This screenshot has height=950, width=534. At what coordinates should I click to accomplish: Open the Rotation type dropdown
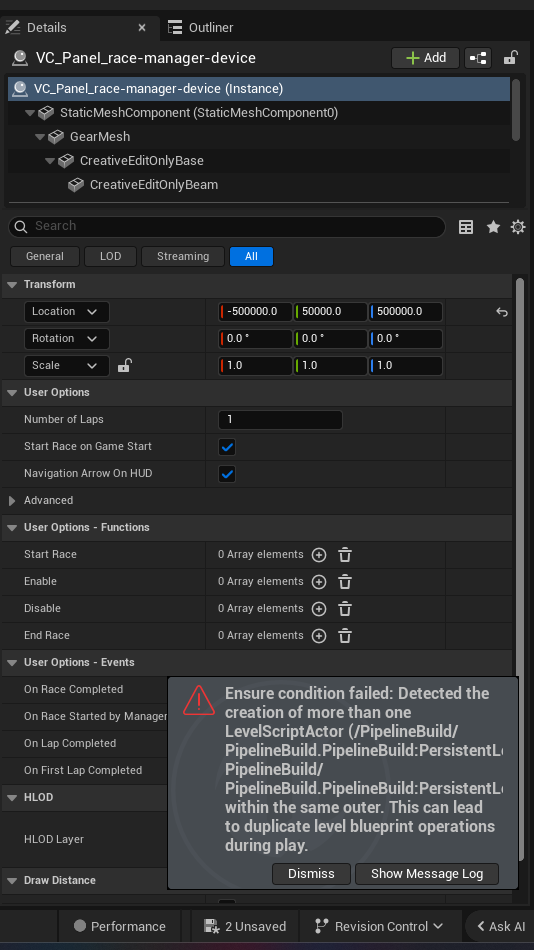point(66,339)
